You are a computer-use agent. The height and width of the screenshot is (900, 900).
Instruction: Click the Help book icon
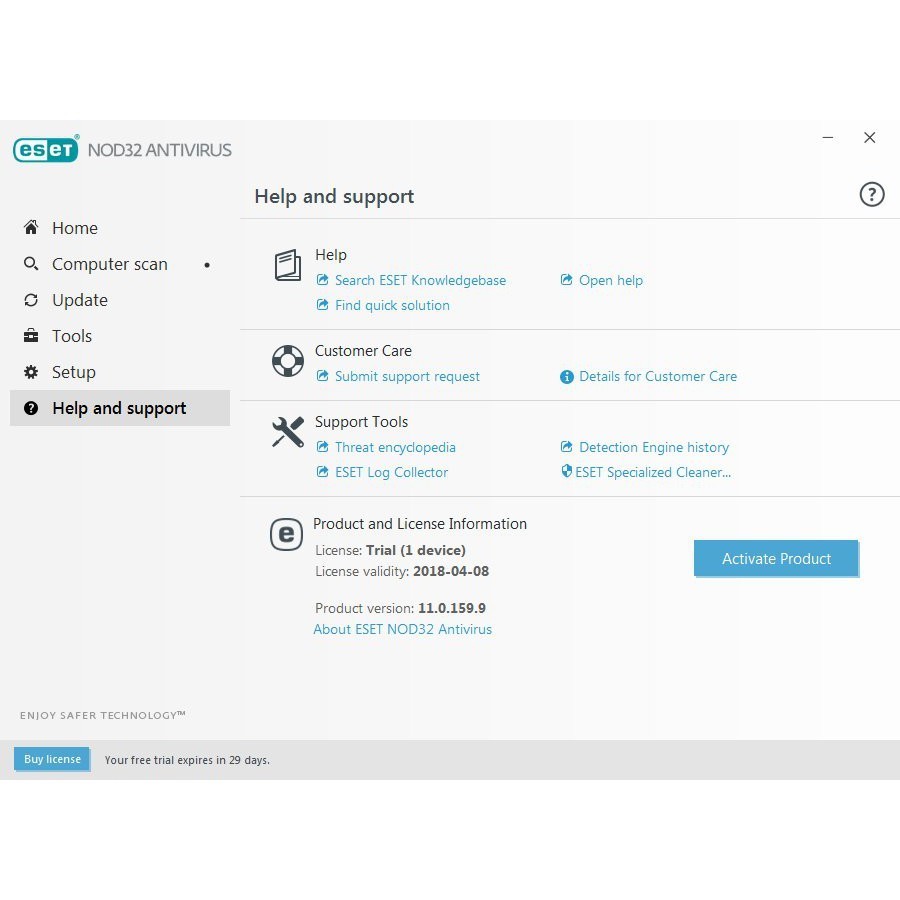(288, 266)
